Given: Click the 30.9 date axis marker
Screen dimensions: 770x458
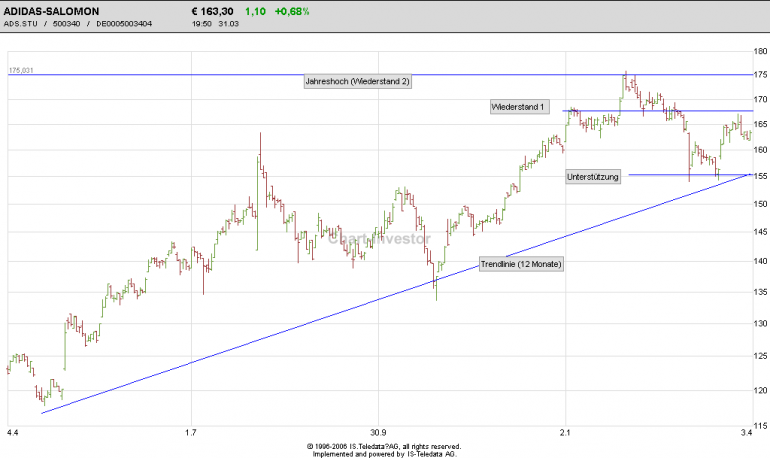Looking at the screenshot, I should [378, 432].
